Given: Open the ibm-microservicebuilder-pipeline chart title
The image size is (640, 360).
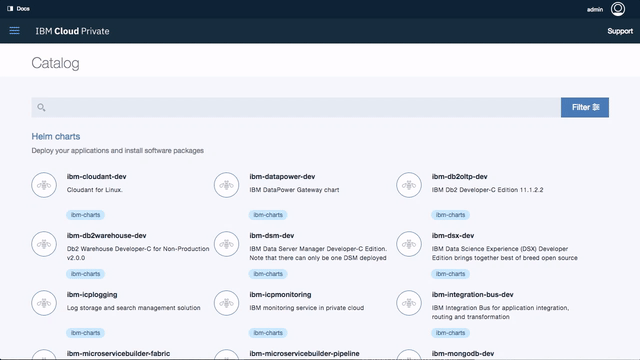Looking at the screenshot, I should 304,353.
